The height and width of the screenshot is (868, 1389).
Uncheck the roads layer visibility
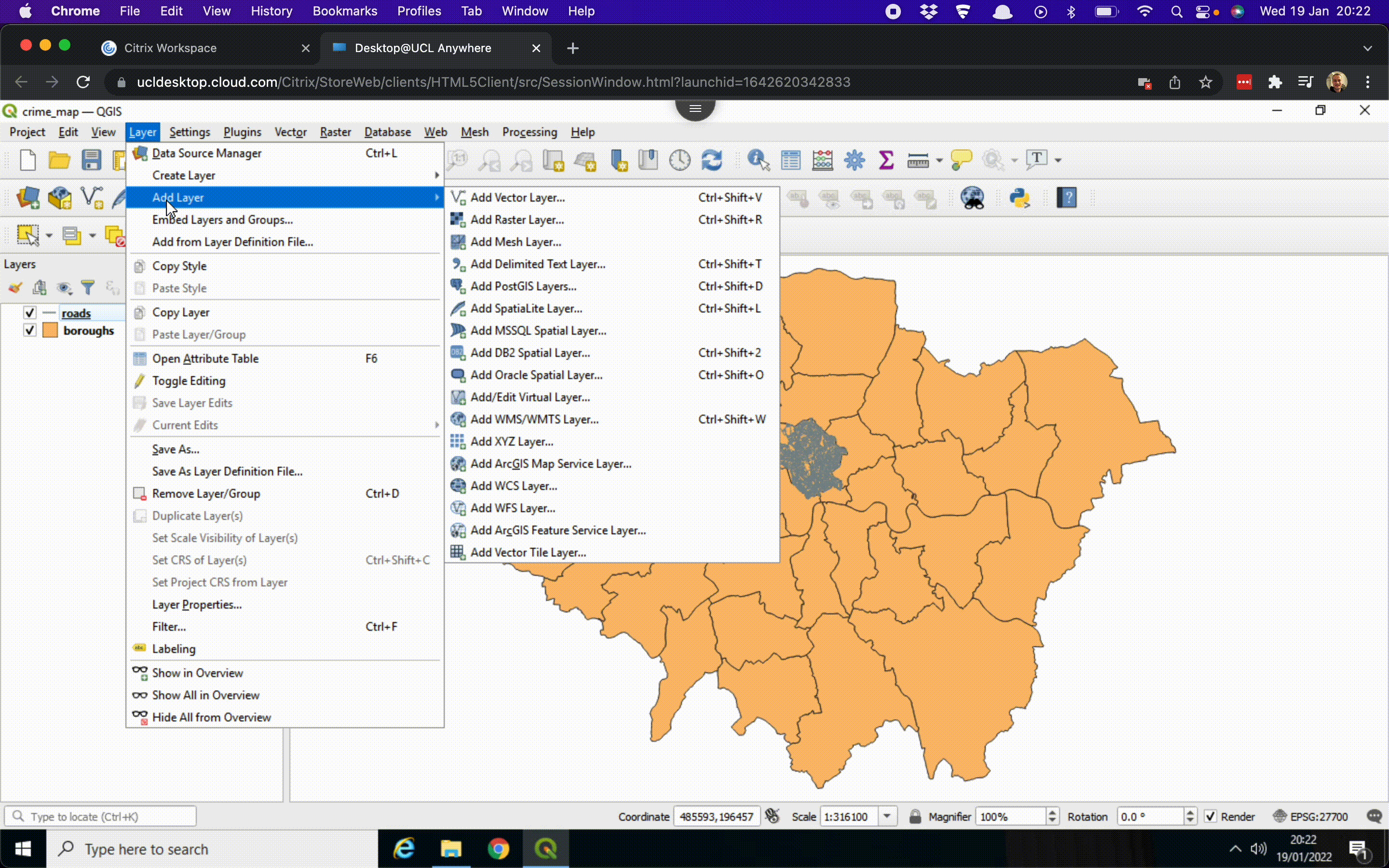tap(29, 313)
